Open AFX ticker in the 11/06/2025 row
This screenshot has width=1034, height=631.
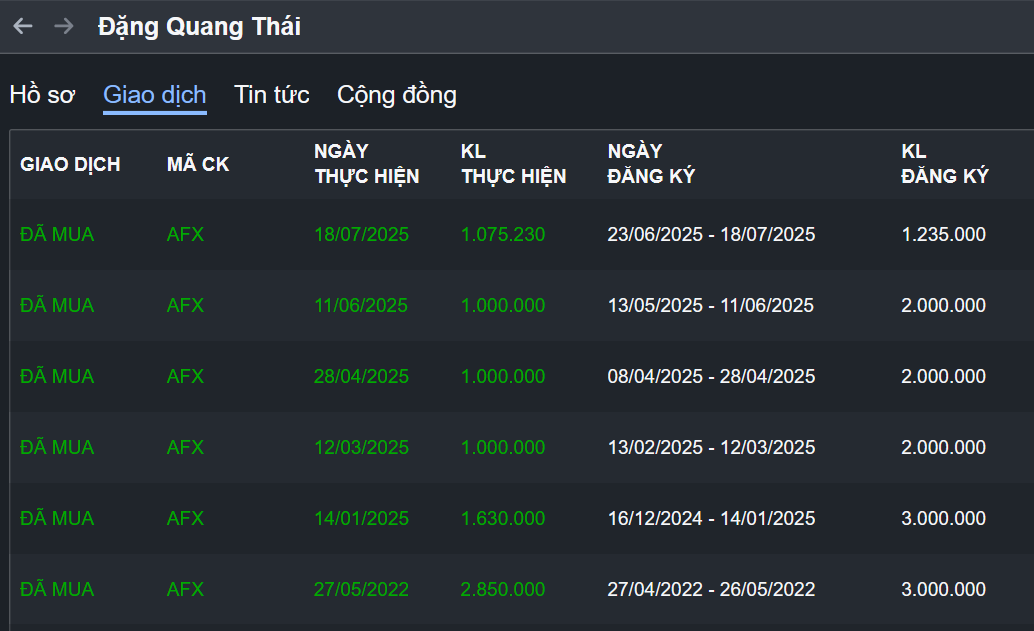tap(185, 305)
